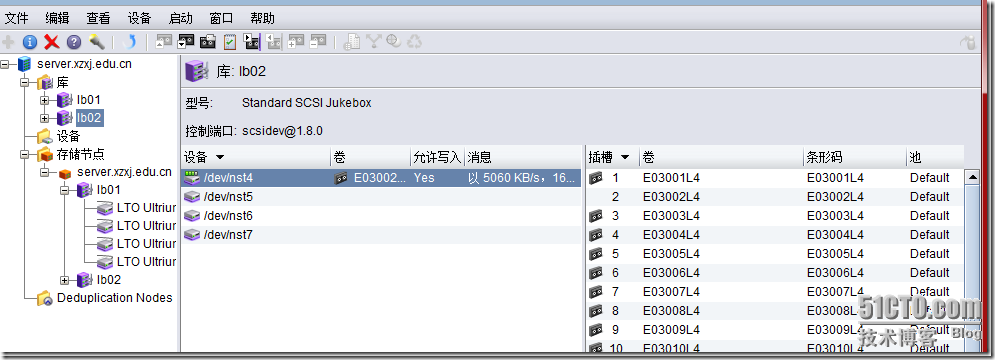Open the 查看 menu
The image size is (995, 360).
click(x=98, y=18)
